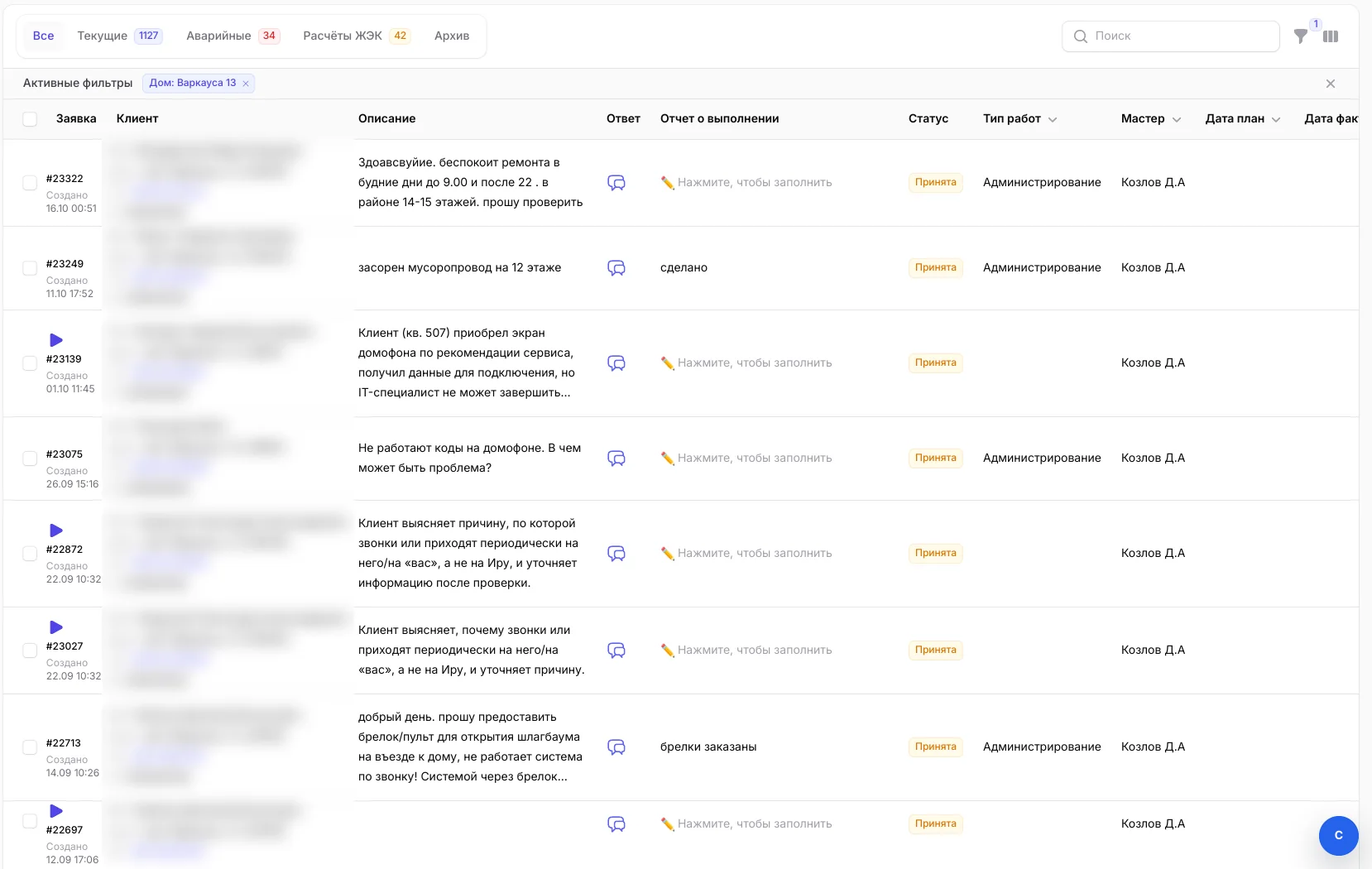The image size is (1372, 869).
Task: Open reply chat for request #22872
Action: point(616,554)
